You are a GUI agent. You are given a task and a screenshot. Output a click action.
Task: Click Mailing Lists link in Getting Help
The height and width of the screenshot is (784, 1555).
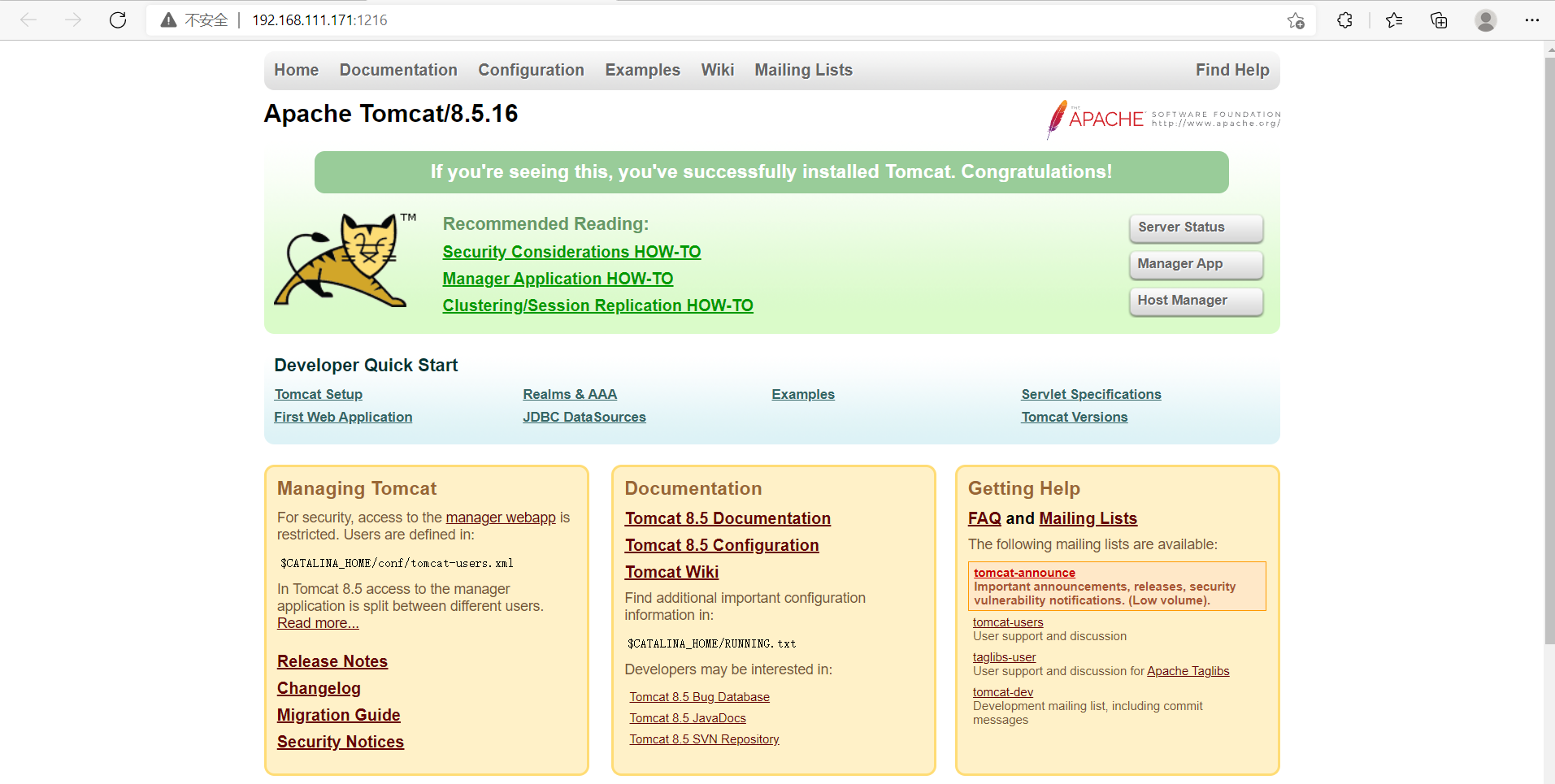point(1088,518)
